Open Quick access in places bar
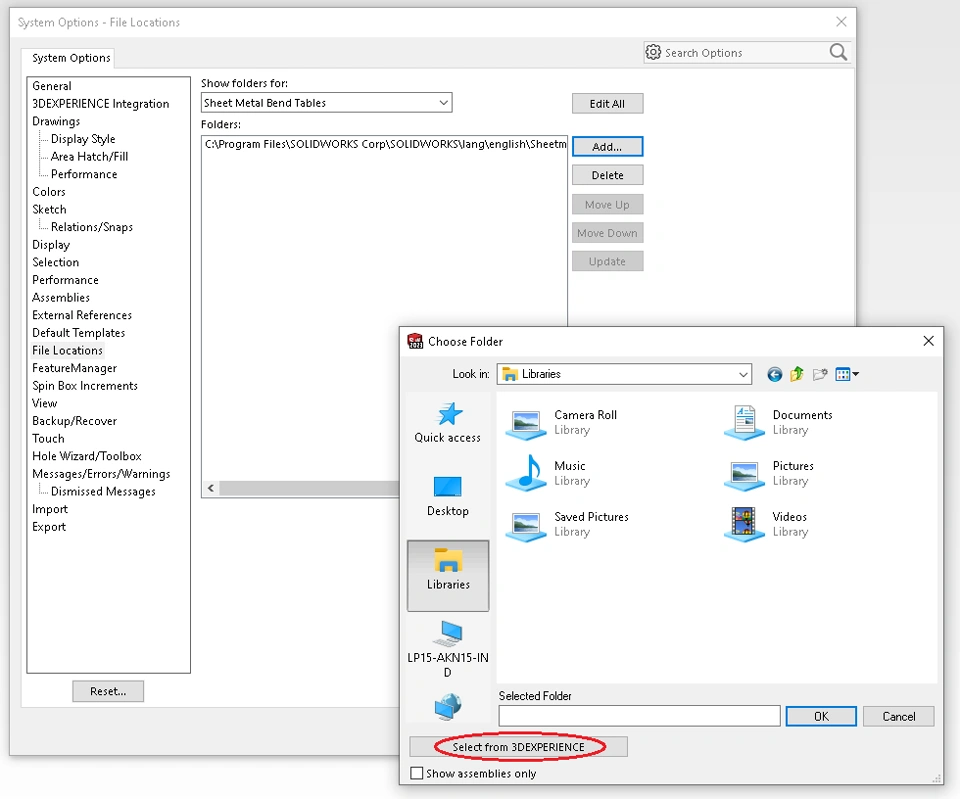The image size is (960, 799). pos(448,423)
